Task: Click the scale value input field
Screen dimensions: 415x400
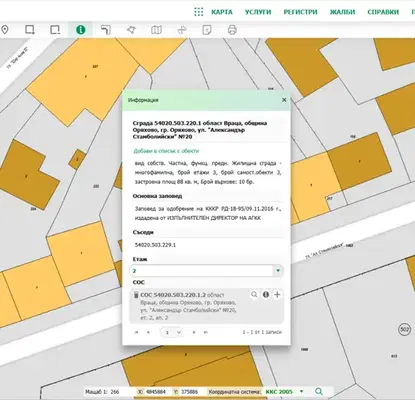Action: [121, 392]
